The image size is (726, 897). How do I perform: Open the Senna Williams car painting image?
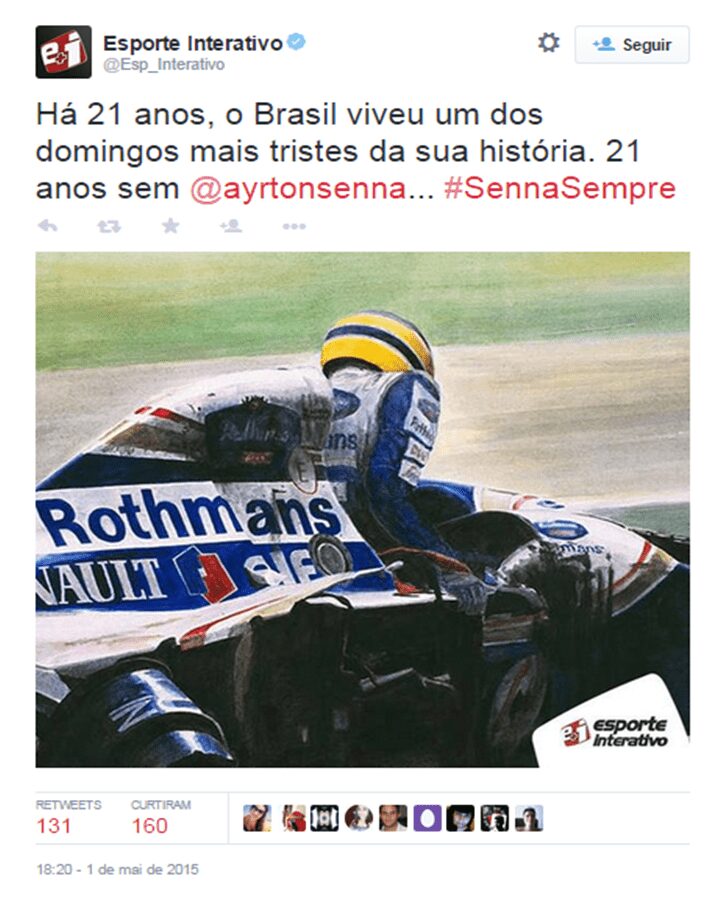click(363, 509)
